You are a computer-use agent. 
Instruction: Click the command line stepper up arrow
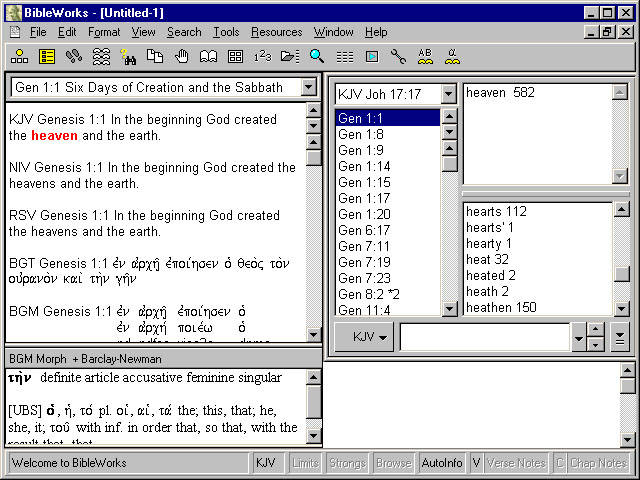(596, 330)
